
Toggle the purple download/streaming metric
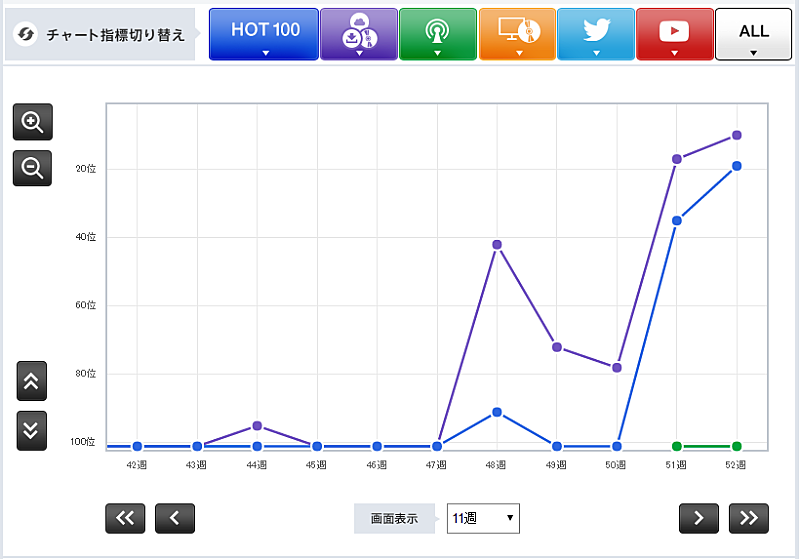point(358,34)
